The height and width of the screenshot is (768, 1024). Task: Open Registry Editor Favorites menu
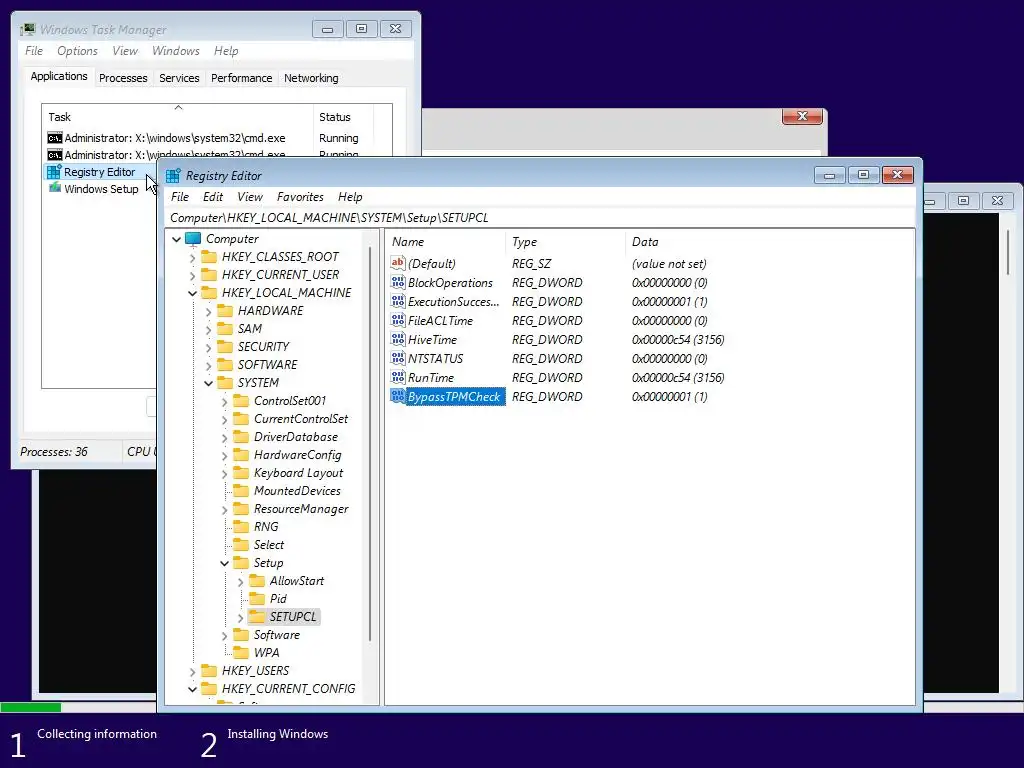click(x=300, y=197)
